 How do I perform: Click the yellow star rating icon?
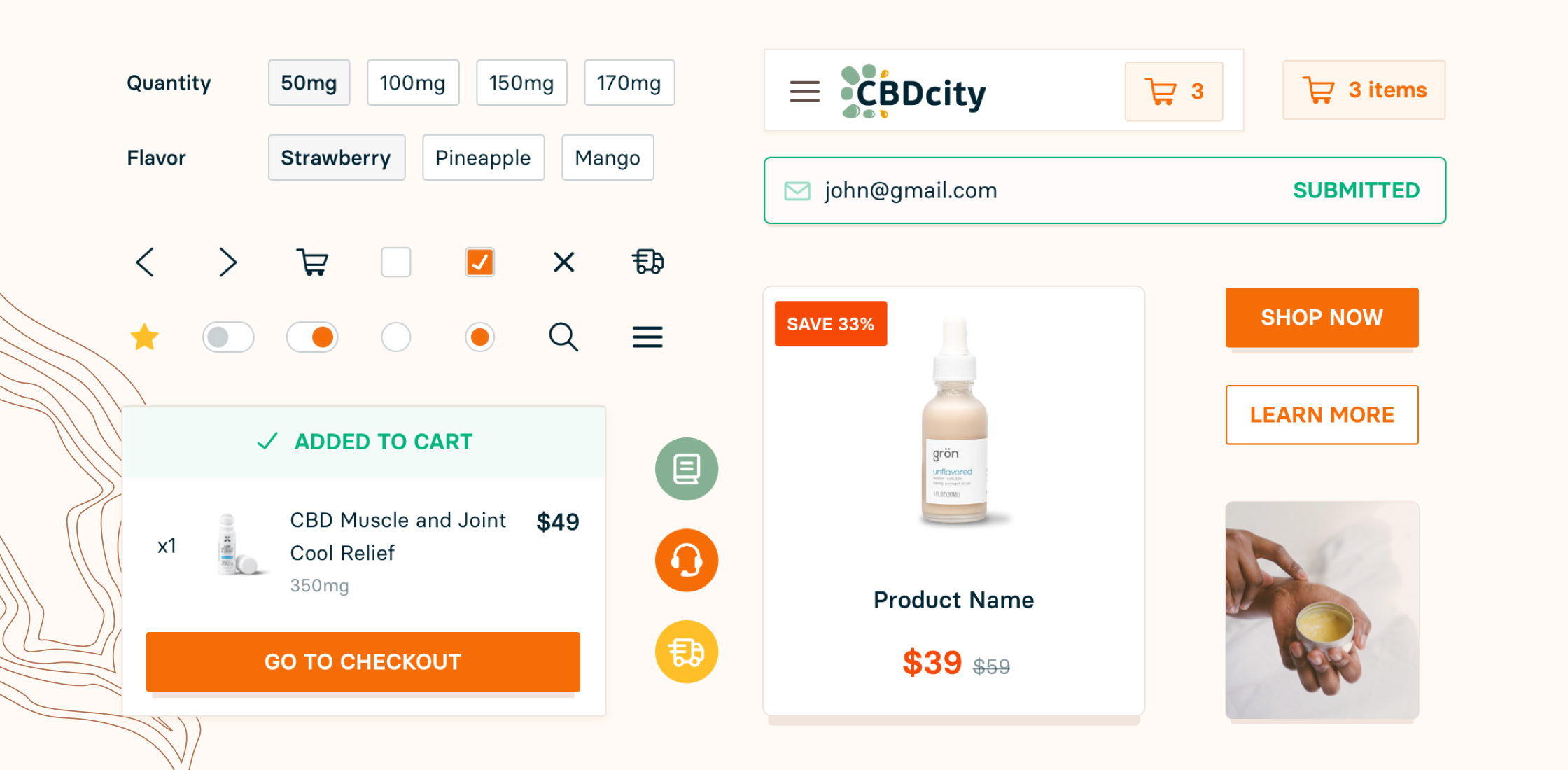[145, 337]
